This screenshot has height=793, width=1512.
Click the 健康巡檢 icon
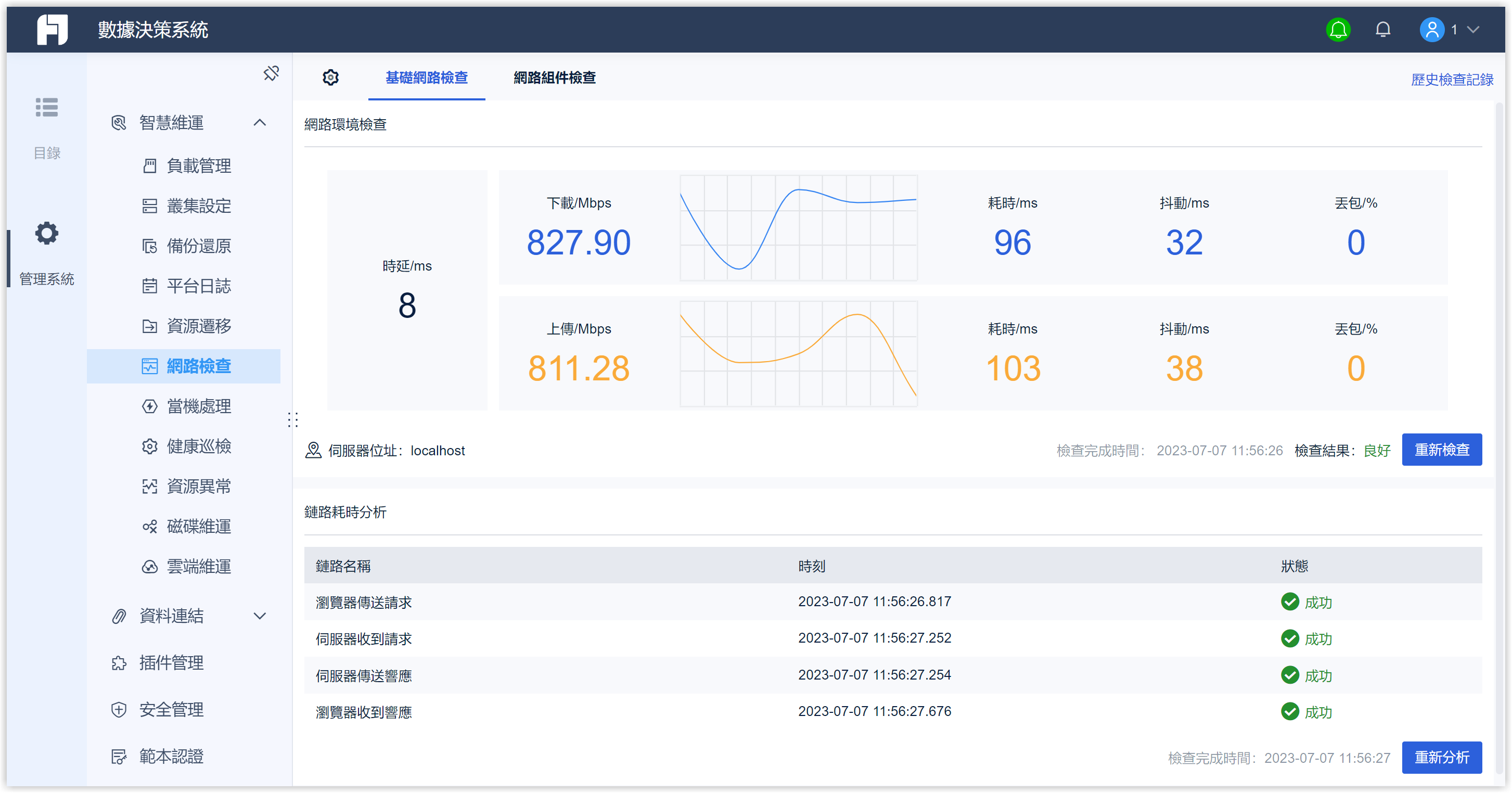click(150, 446)
